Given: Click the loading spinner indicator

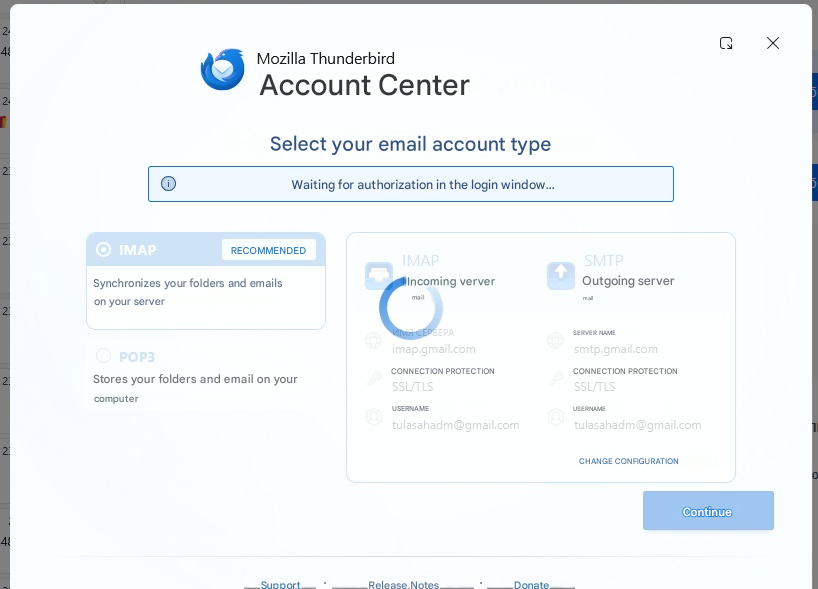Looking at the screenshot, I should click(411, 308).
